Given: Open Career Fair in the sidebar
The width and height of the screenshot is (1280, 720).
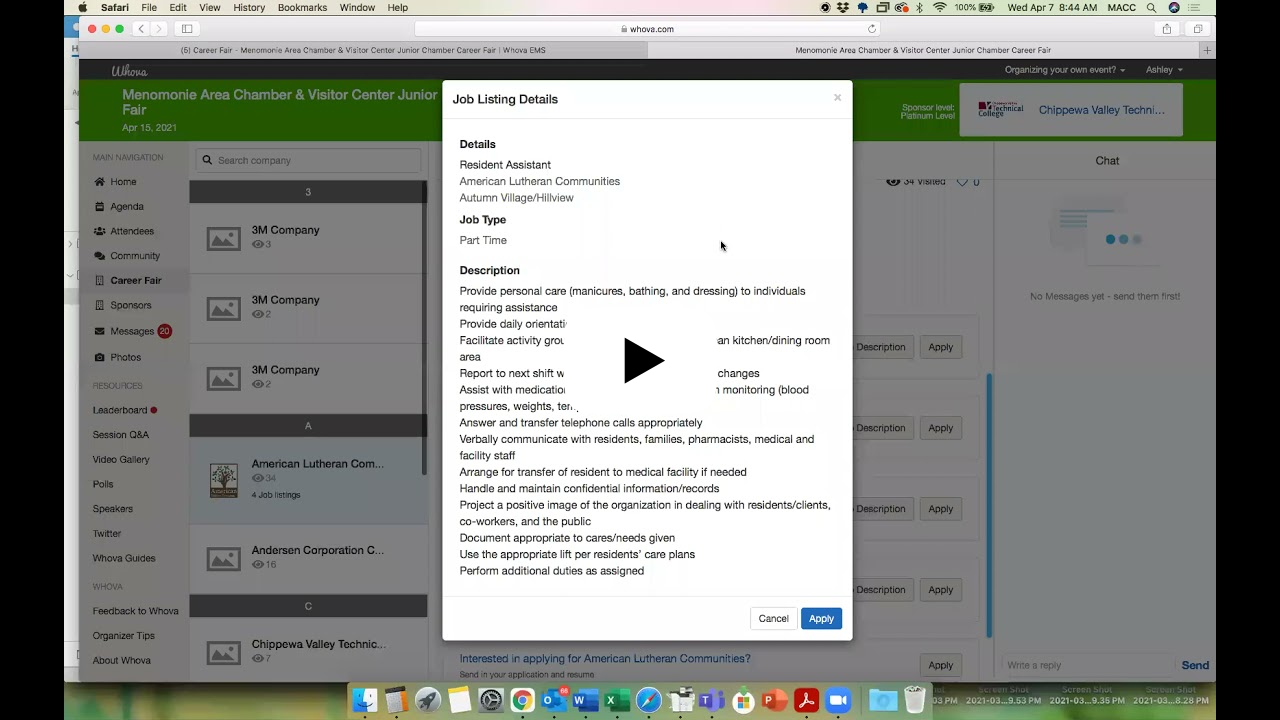Looking at the screenshot, I should (135, 281).
